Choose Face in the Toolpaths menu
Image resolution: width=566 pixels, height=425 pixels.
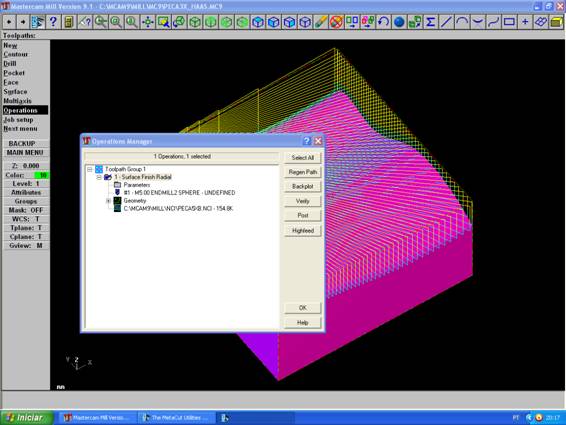(11, 82)
